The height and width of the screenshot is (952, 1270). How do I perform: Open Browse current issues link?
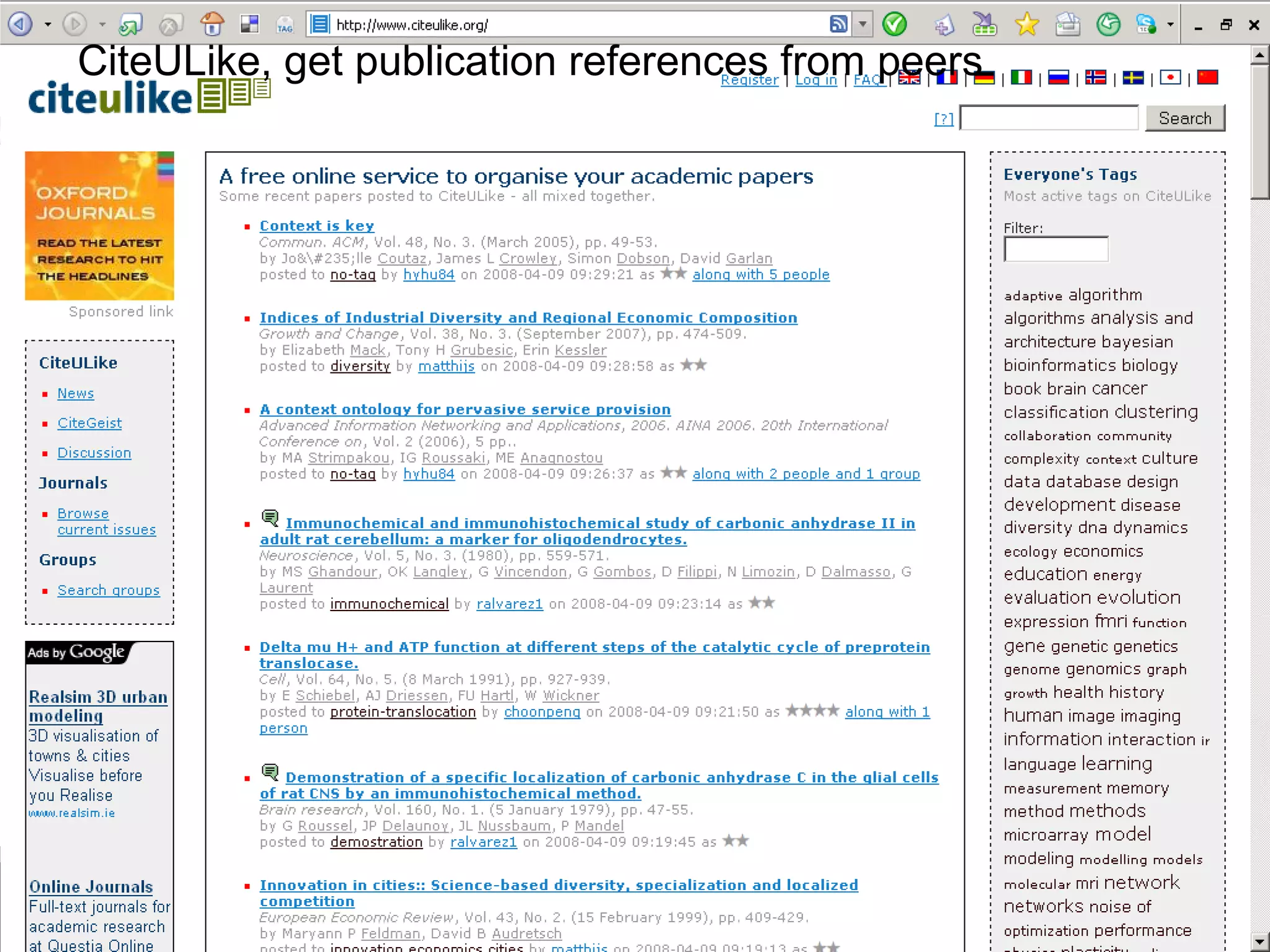(107, 522)
